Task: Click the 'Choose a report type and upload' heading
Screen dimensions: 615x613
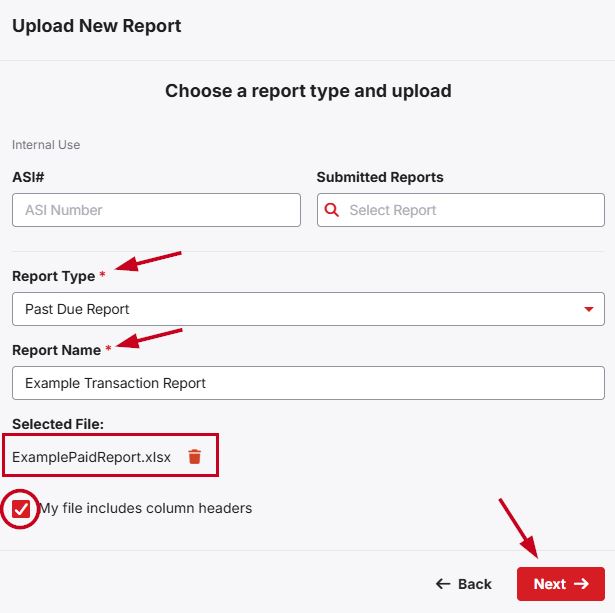Action: pos(308,91)
